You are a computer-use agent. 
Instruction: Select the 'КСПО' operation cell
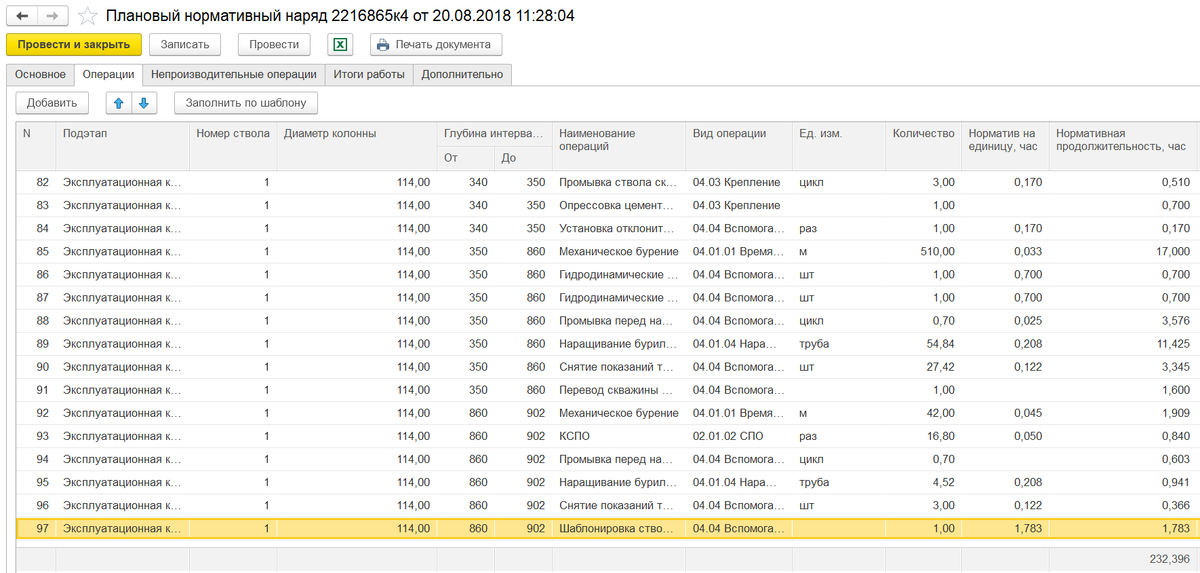(x=619, y=435)
